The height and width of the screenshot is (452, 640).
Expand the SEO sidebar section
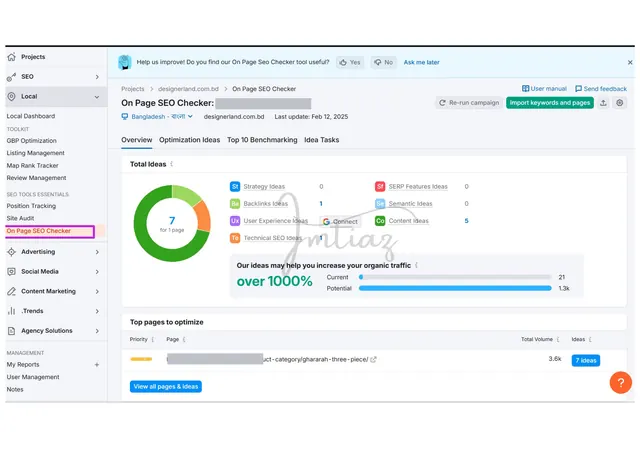pos(97,77)
